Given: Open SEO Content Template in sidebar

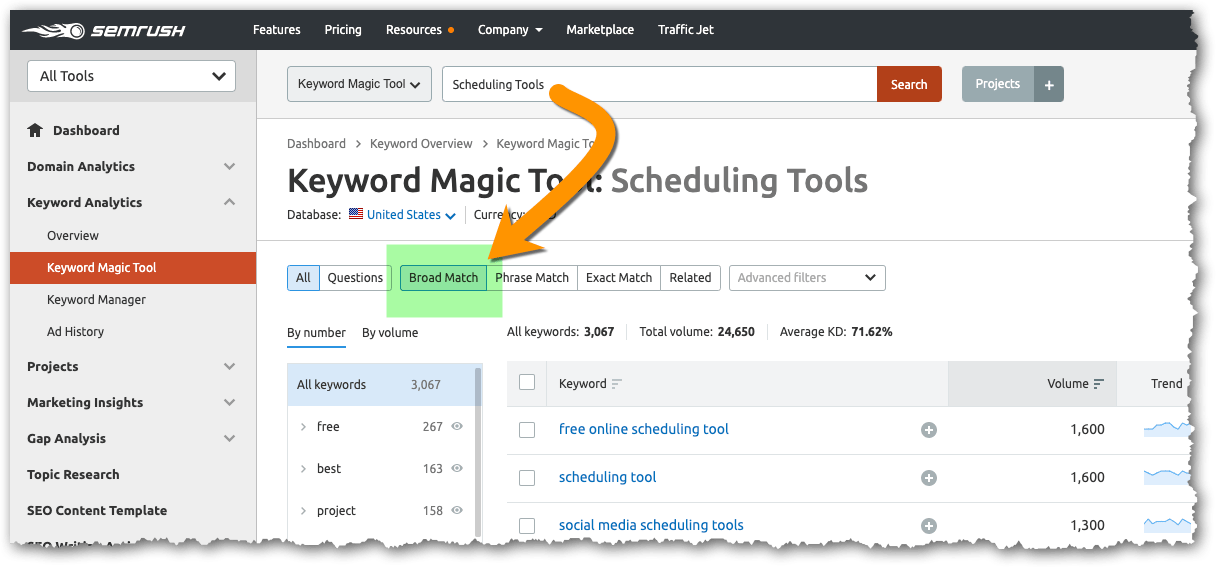Looking at the screenshot, I should (x=97, y=511).
